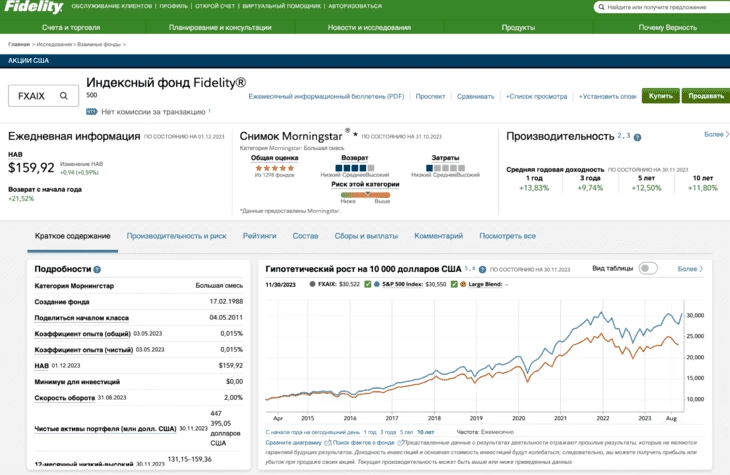Expand Более in the Производительность section
The height and width of the screenshot is (475, 730).
click(x=716, y=134)
